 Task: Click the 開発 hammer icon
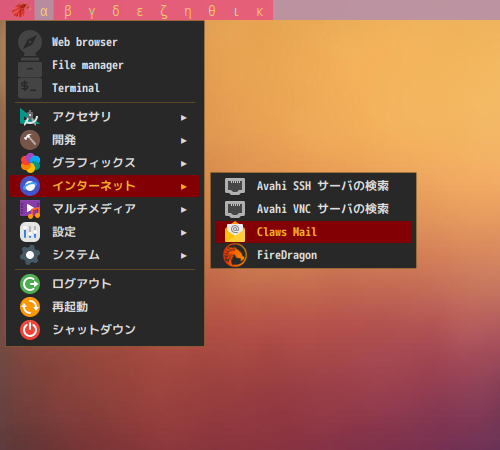(x=30, y=140)
